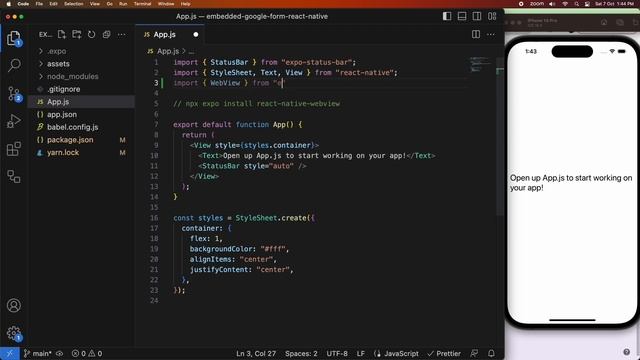Open the Terminal menu
Image resolution: width=640 pixels, height=360 pixels.
(x=142, y=4)
